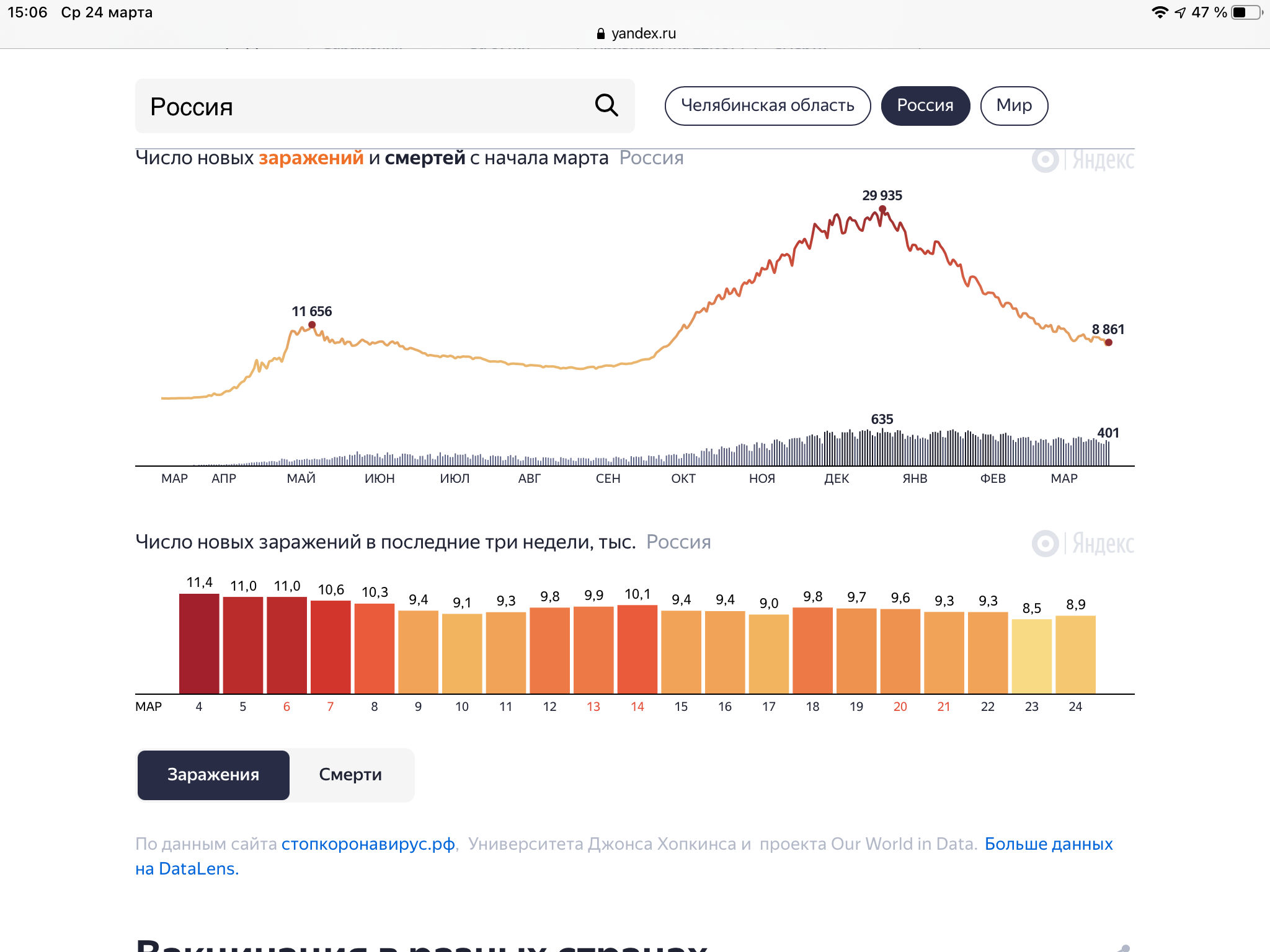Screen dimensions: 1270x952
Task: Select the Россия region pill
Action: 925,106
